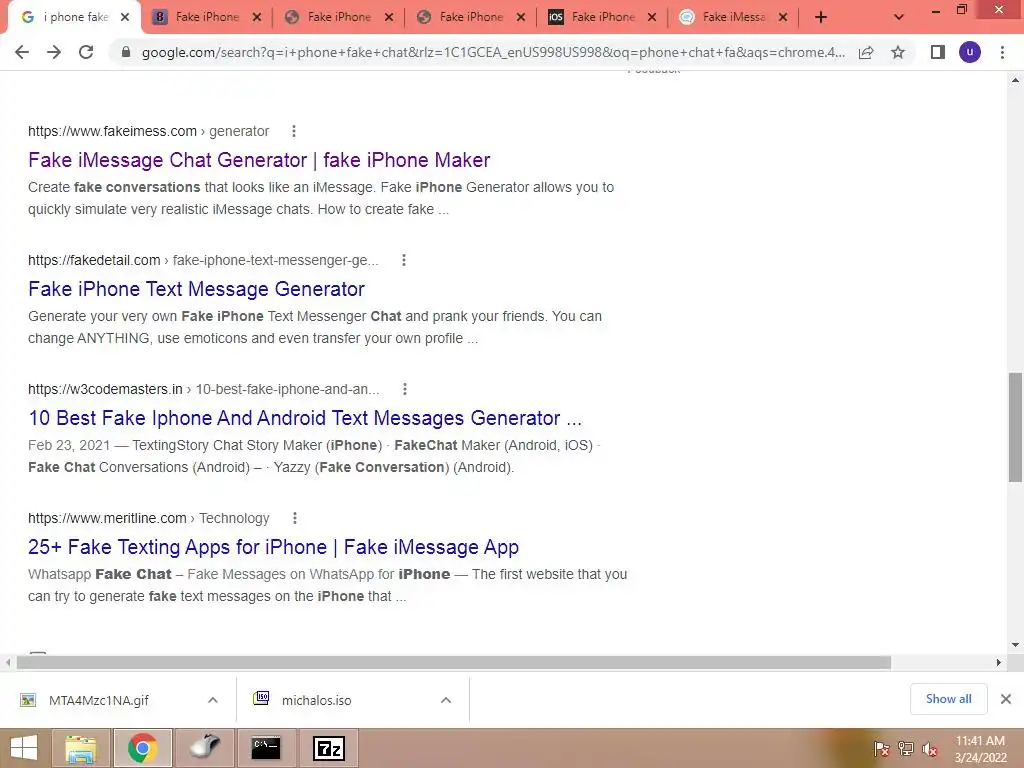Viewport: 1024px width, 768px height.
Task: View site security lock information
Action: [126, 52]
